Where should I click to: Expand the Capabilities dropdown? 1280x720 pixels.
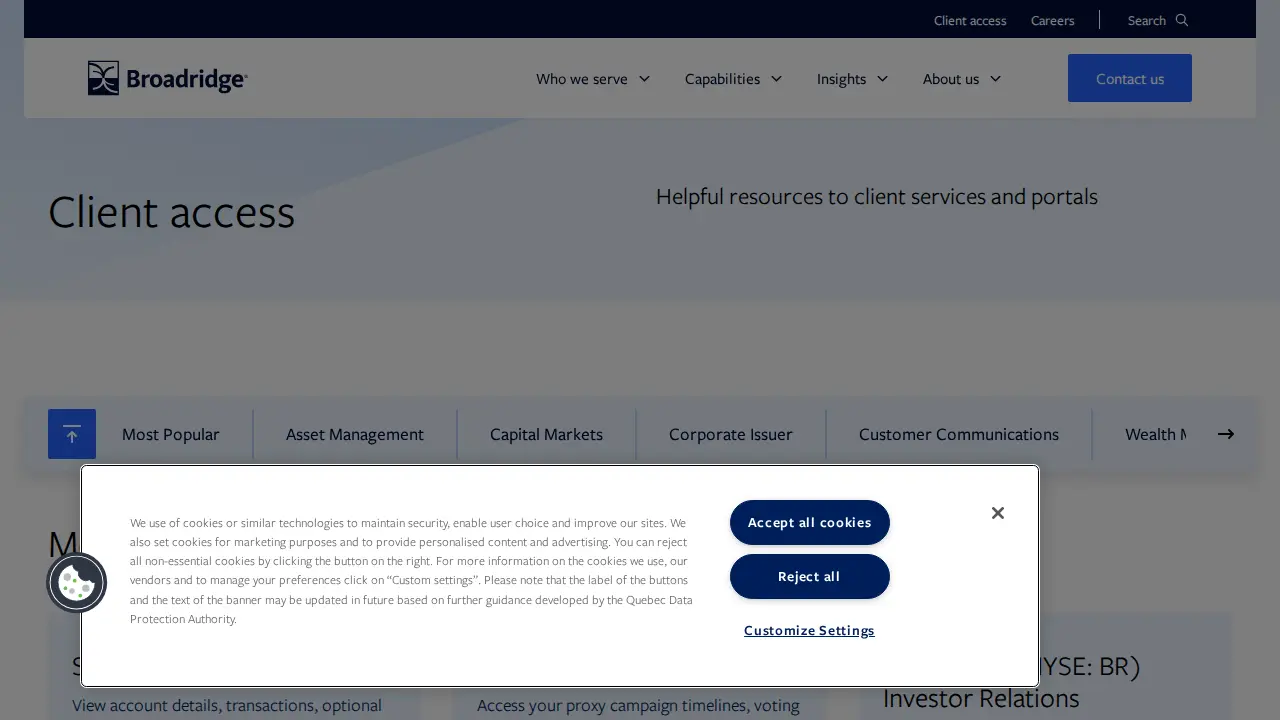pyautogui.click(x=733, y=78)
